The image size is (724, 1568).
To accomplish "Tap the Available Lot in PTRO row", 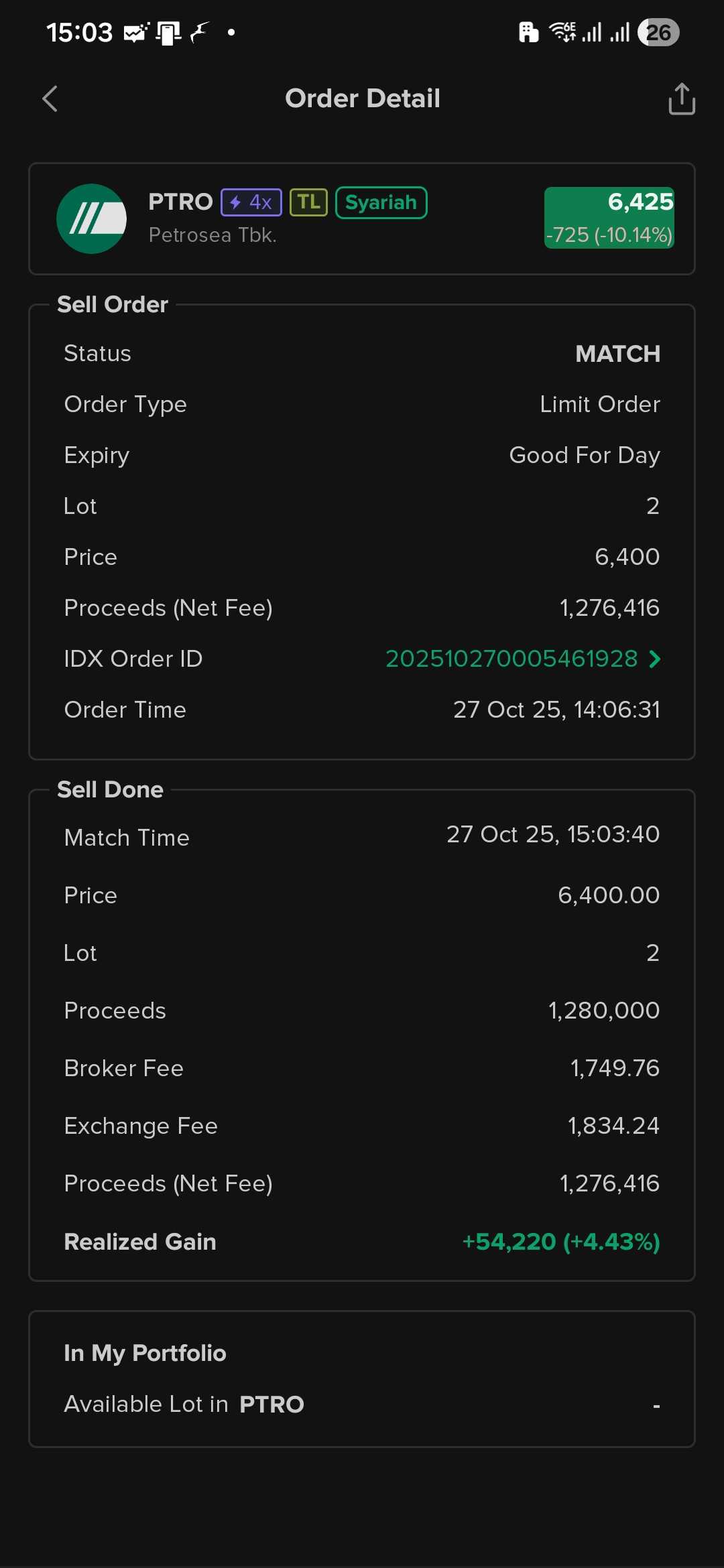I will (362, 1404).
